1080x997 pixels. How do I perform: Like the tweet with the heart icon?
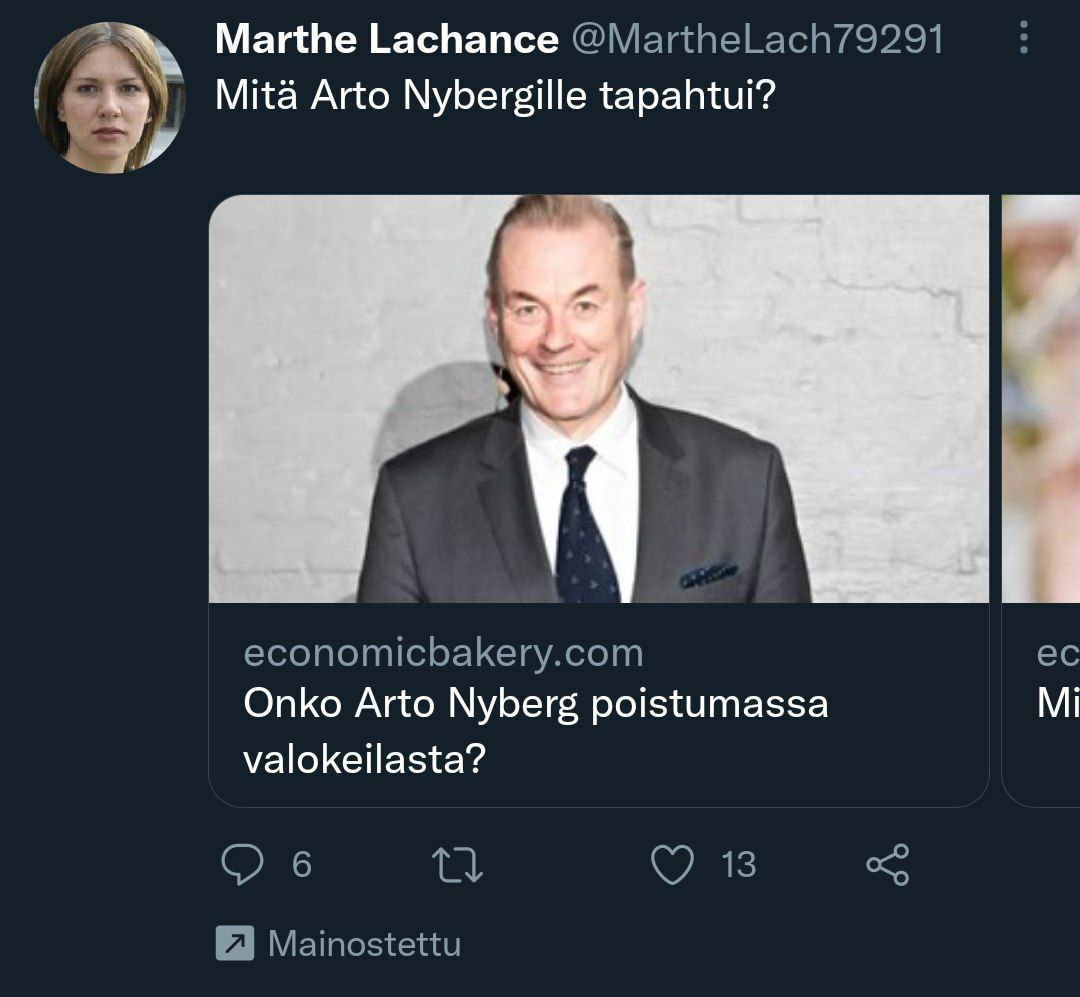[672, 864]
